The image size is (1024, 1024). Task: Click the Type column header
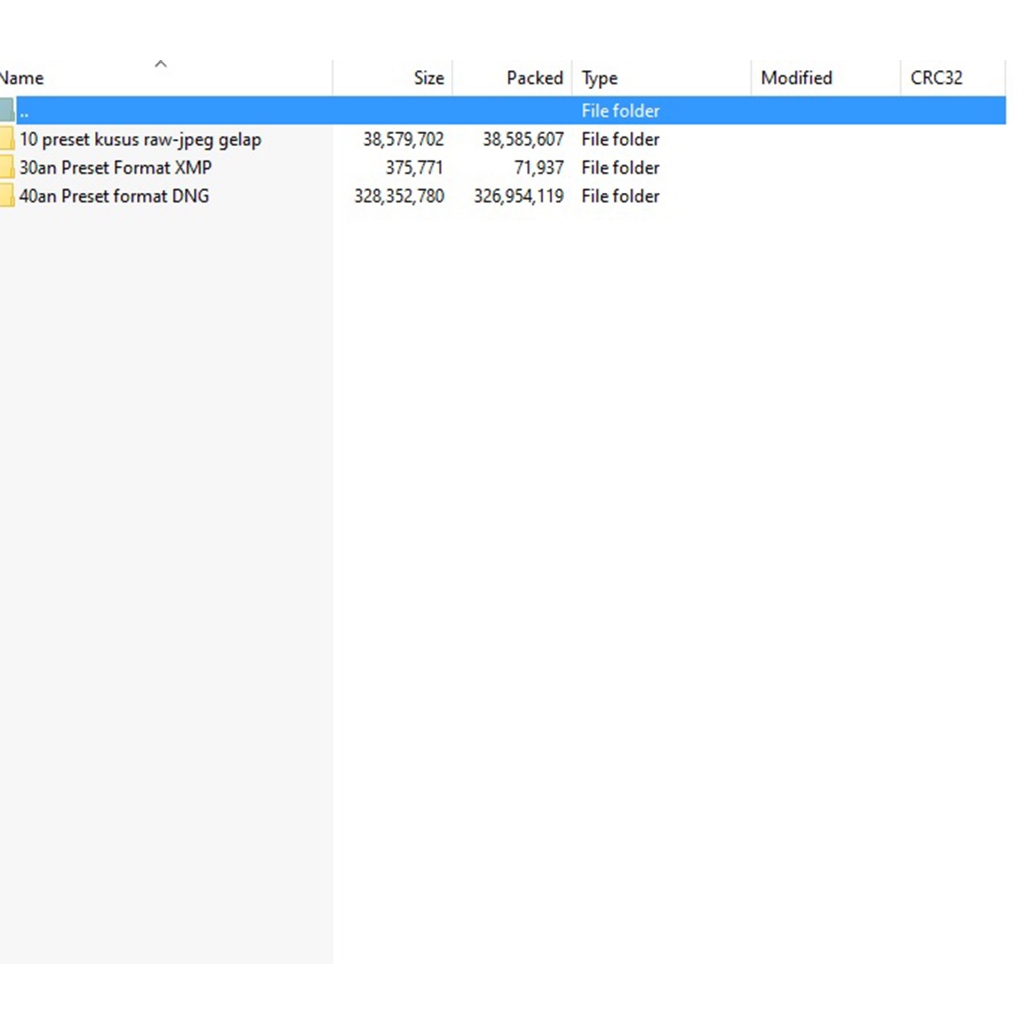point(600,78)
